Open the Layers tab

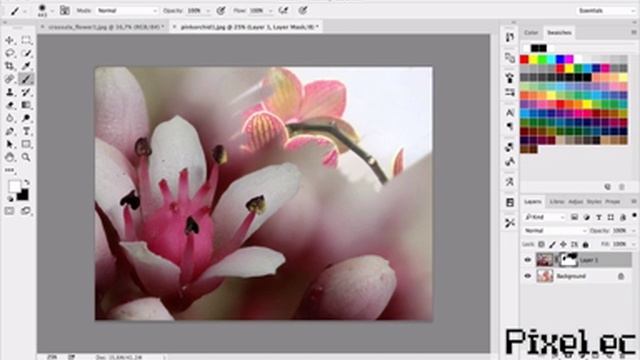[x=533, y=202]
